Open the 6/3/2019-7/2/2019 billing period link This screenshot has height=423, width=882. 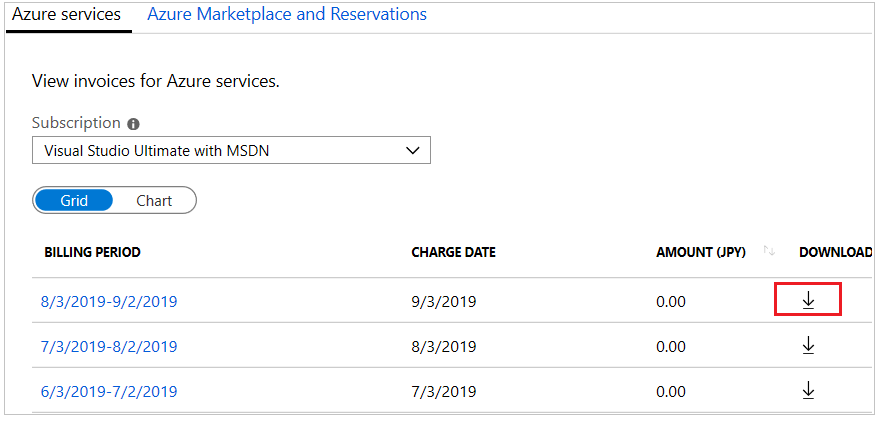(x=109, y=391)
